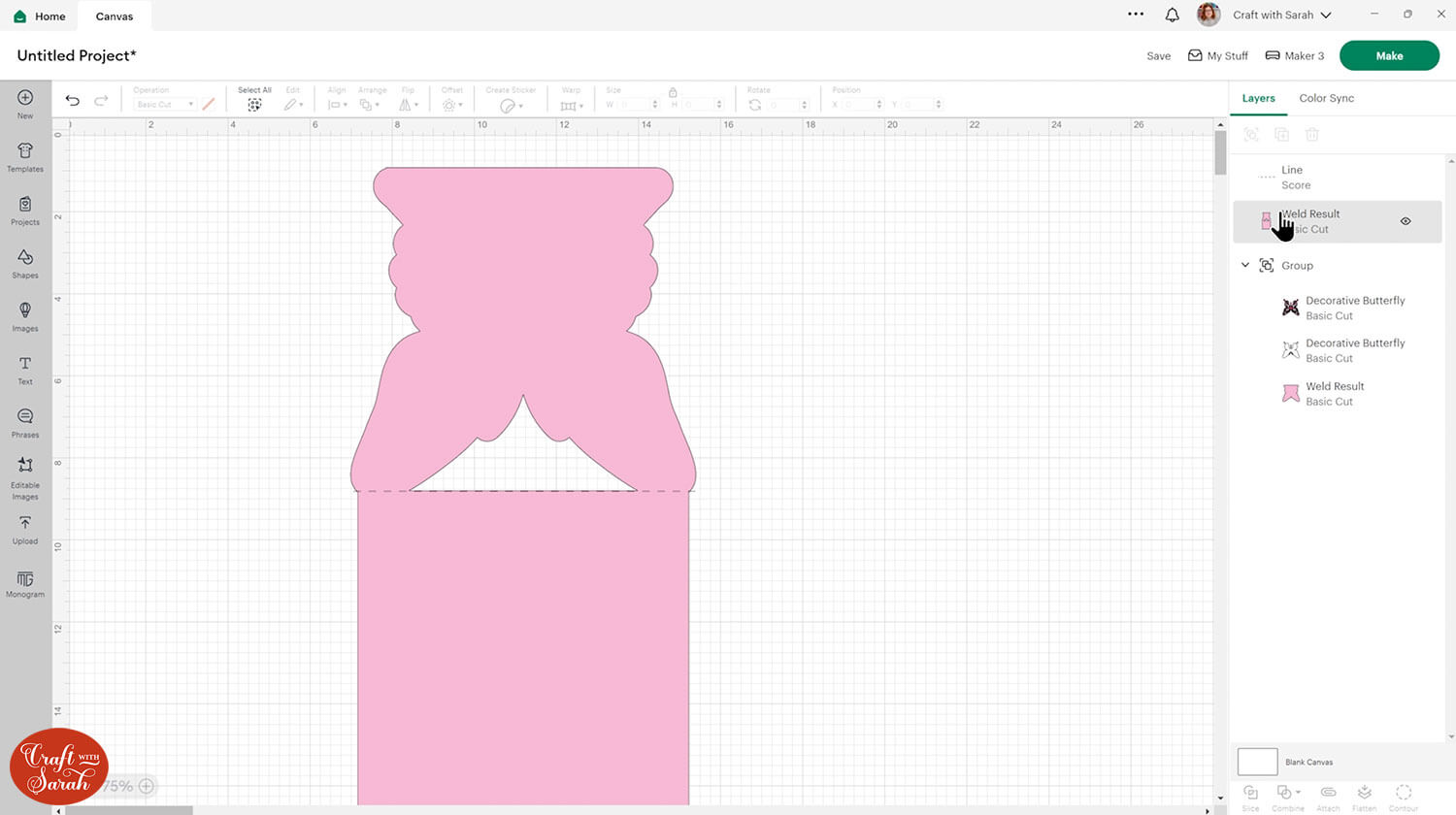This screenshot has height=815, width=1456.
Task: Open the Offset dropdown
Action: pos(452,105)
